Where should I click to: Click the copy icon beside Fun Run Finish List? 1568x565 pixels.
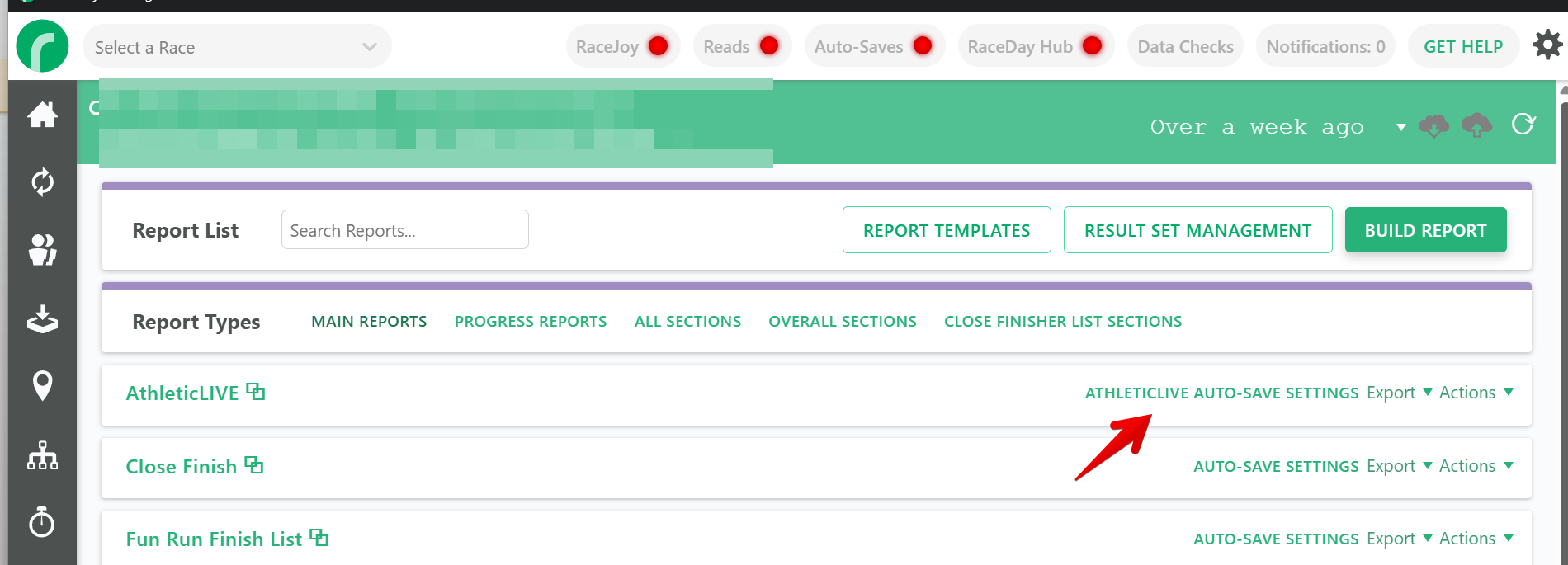point(319,538)
